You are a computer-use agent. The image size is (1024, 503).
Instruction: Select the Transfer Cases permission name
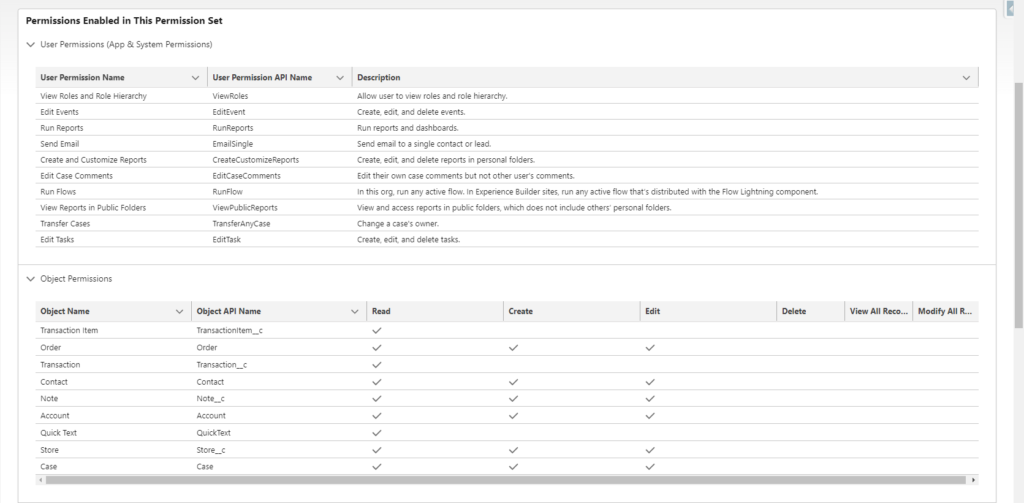(x=65, y=224)
